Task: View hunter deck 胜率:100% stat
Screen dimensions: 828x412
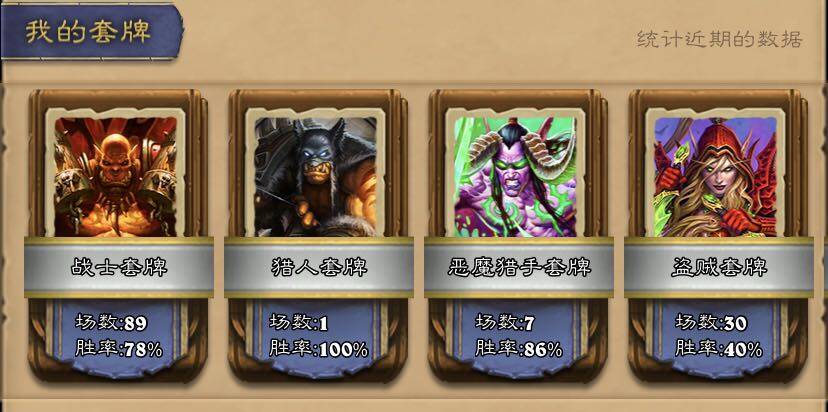Action: (x=318, y=349)
